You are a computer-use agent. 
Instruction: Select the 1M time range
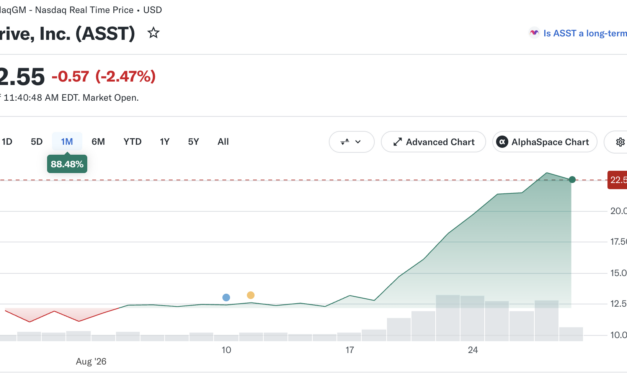[67, 142]
